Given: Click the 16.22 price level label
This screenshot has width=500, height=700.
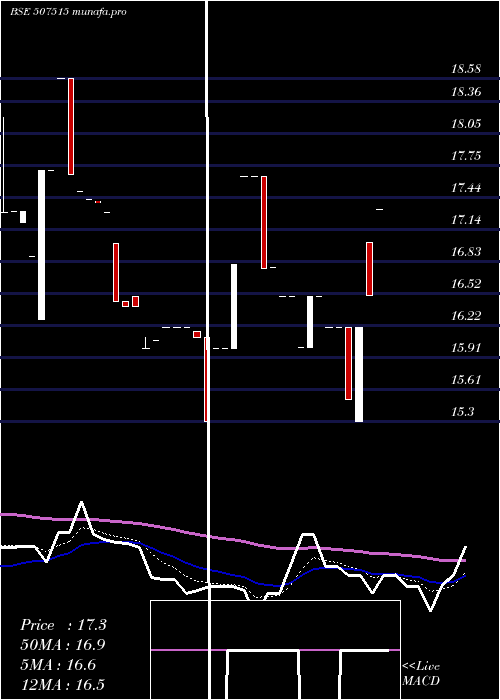Looking at the screenshot, I should click(466, 316).
